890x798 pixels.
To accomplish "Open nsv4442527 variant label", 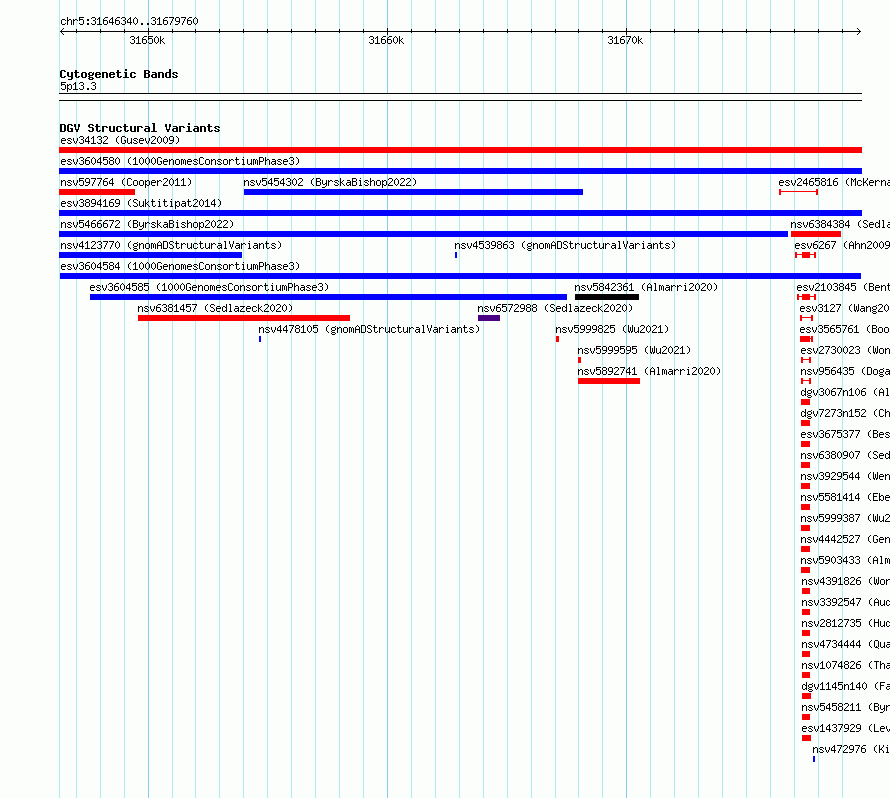I will (845, 539).
